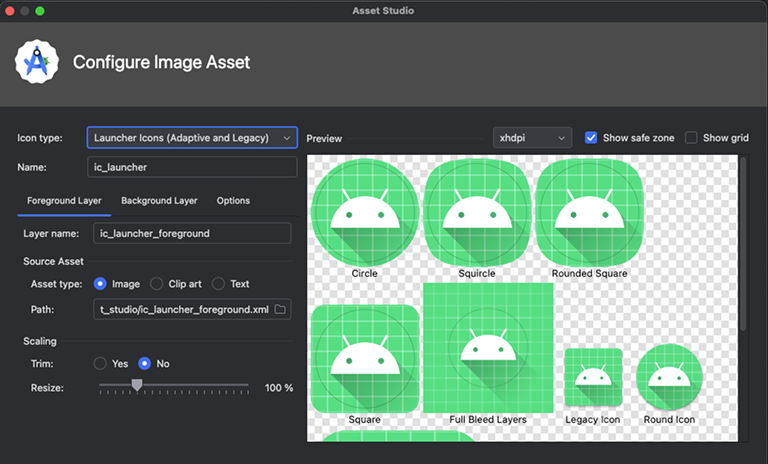Disable the Show safe zone checkbox
Image resolution: width=768 pixels, height=464 pixels.
tap(591, 138)
